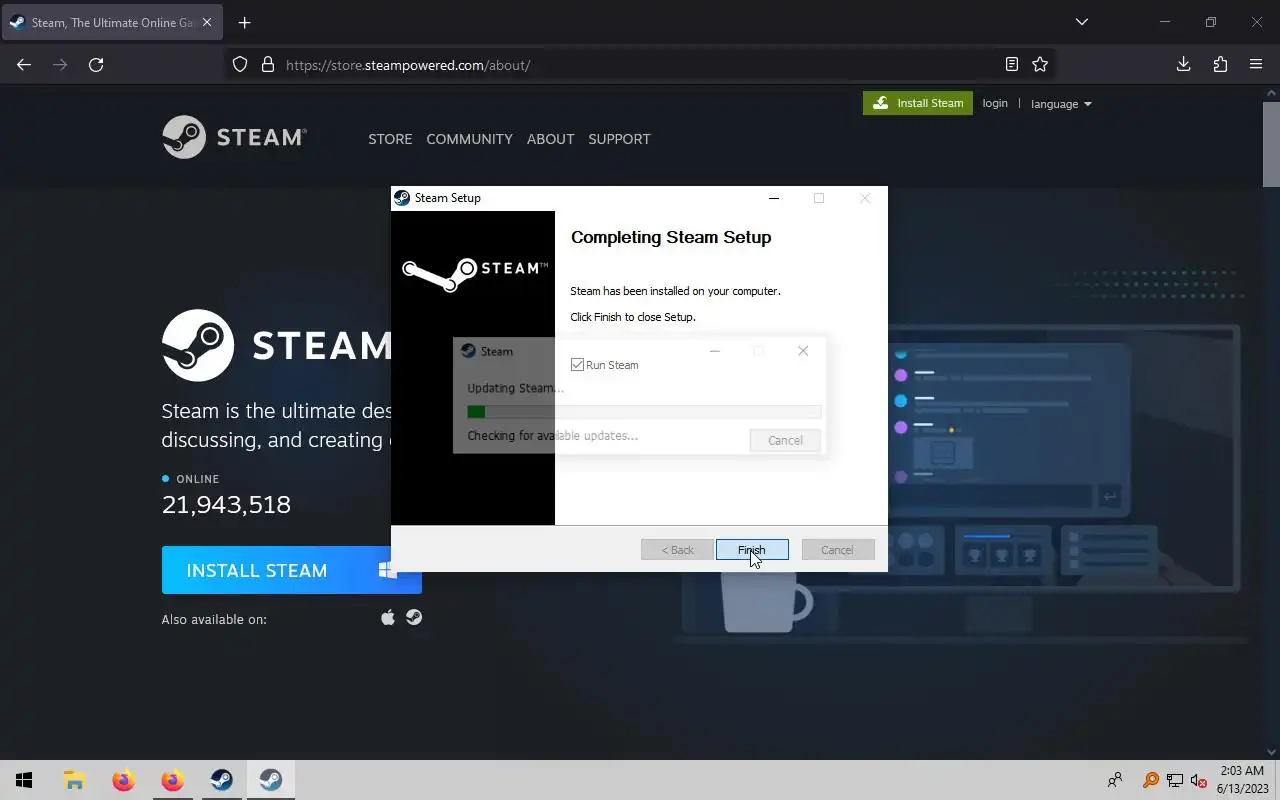
Task: Toggle reader view icon
Action: point(1012,65)
